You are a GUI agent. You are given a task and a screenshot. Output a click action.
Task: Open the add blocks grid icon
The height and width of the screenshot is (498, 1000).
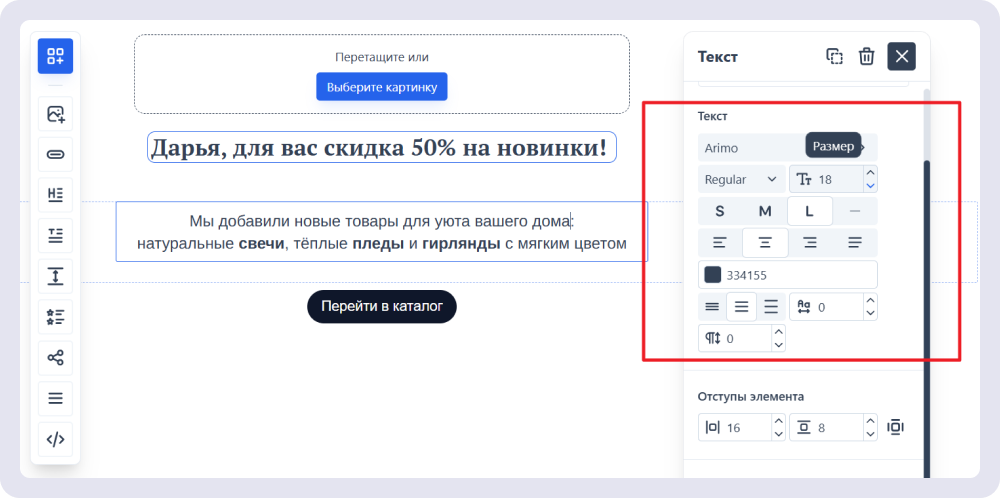[55, 55]
